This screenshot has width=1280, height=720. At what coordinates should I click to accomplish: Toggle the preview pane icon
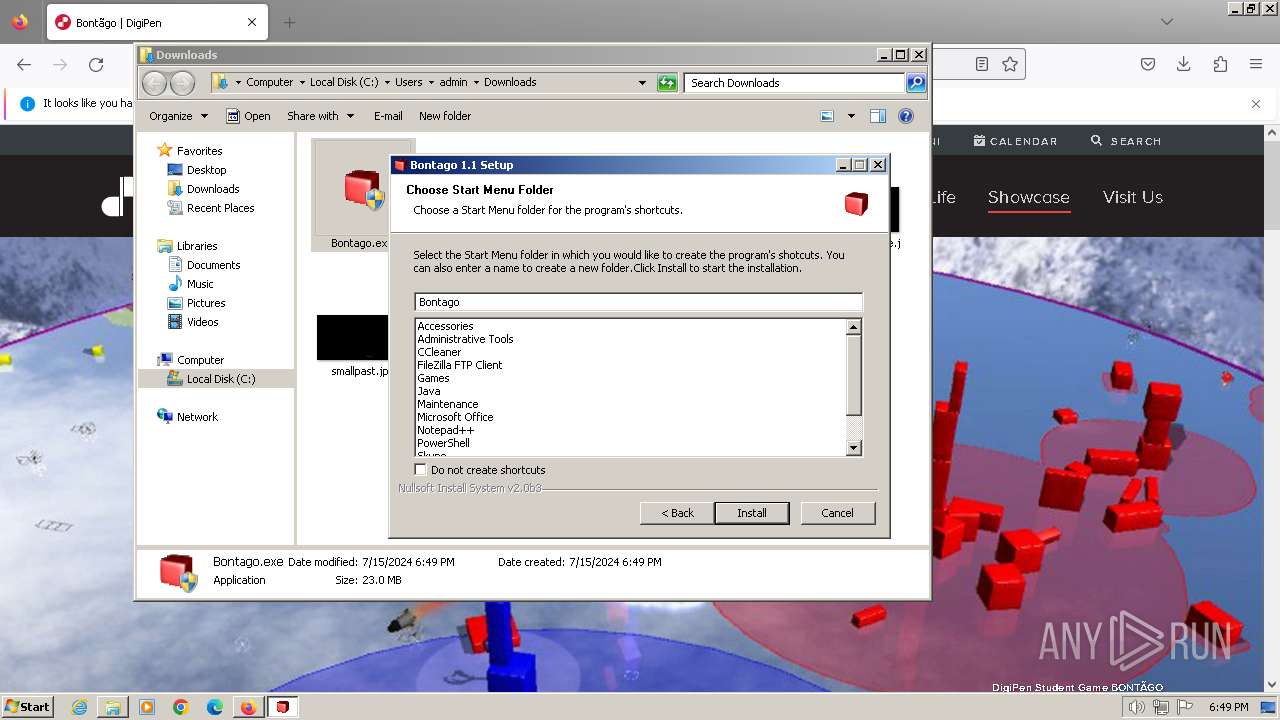(878, 116)
